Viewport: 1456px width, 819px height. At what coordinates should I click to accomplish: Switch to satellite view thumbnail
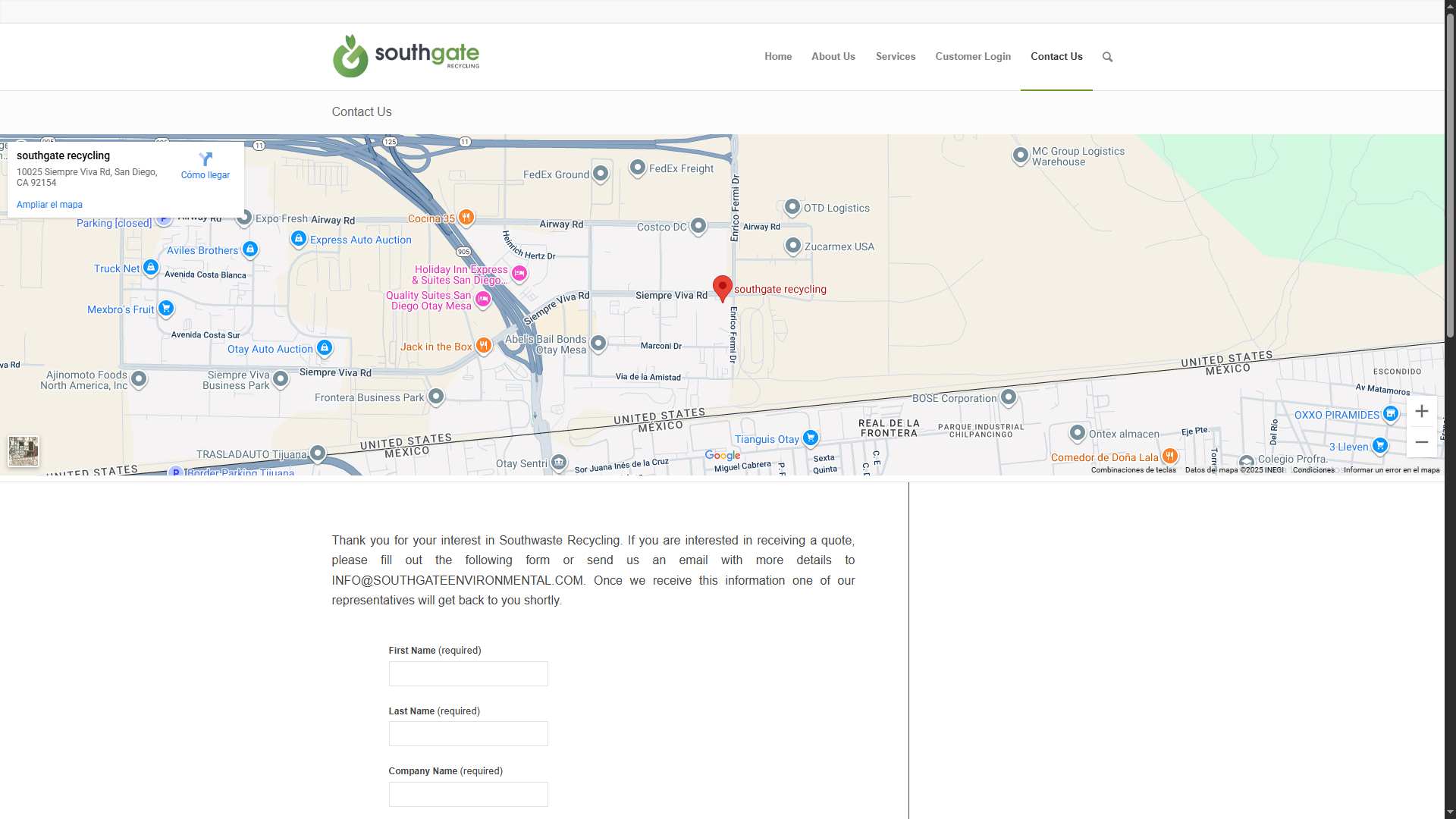tap(24, 451)
